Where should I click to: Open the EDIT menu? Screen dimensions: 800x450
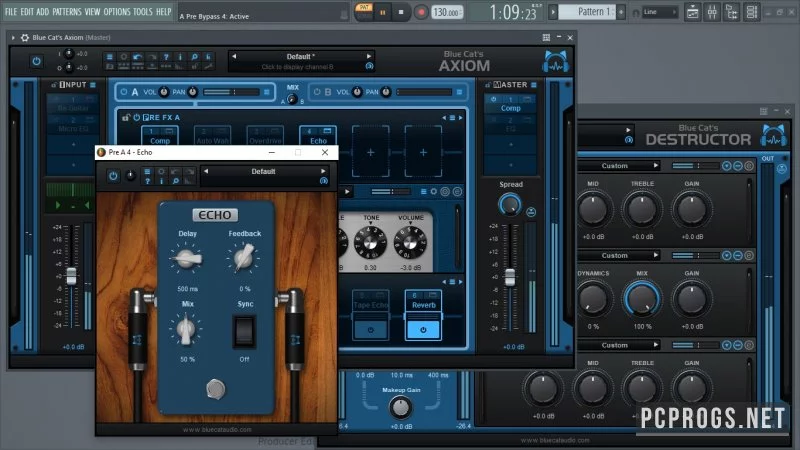[x=27, y=11]
